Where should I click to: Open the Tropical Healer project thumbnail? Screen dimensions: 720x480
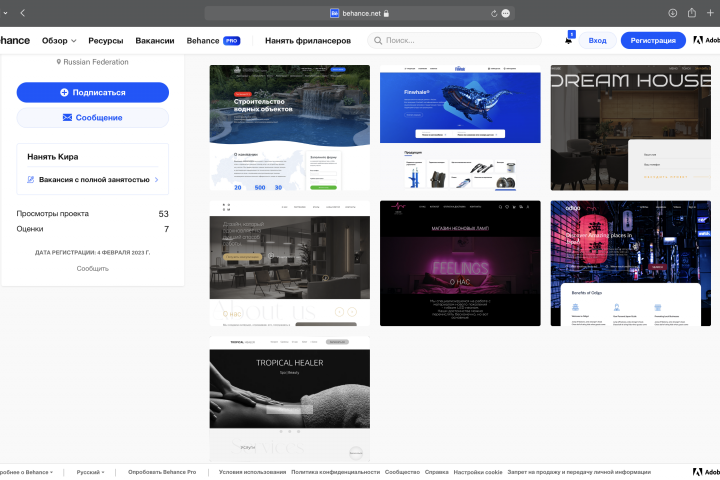click(290, 399)
